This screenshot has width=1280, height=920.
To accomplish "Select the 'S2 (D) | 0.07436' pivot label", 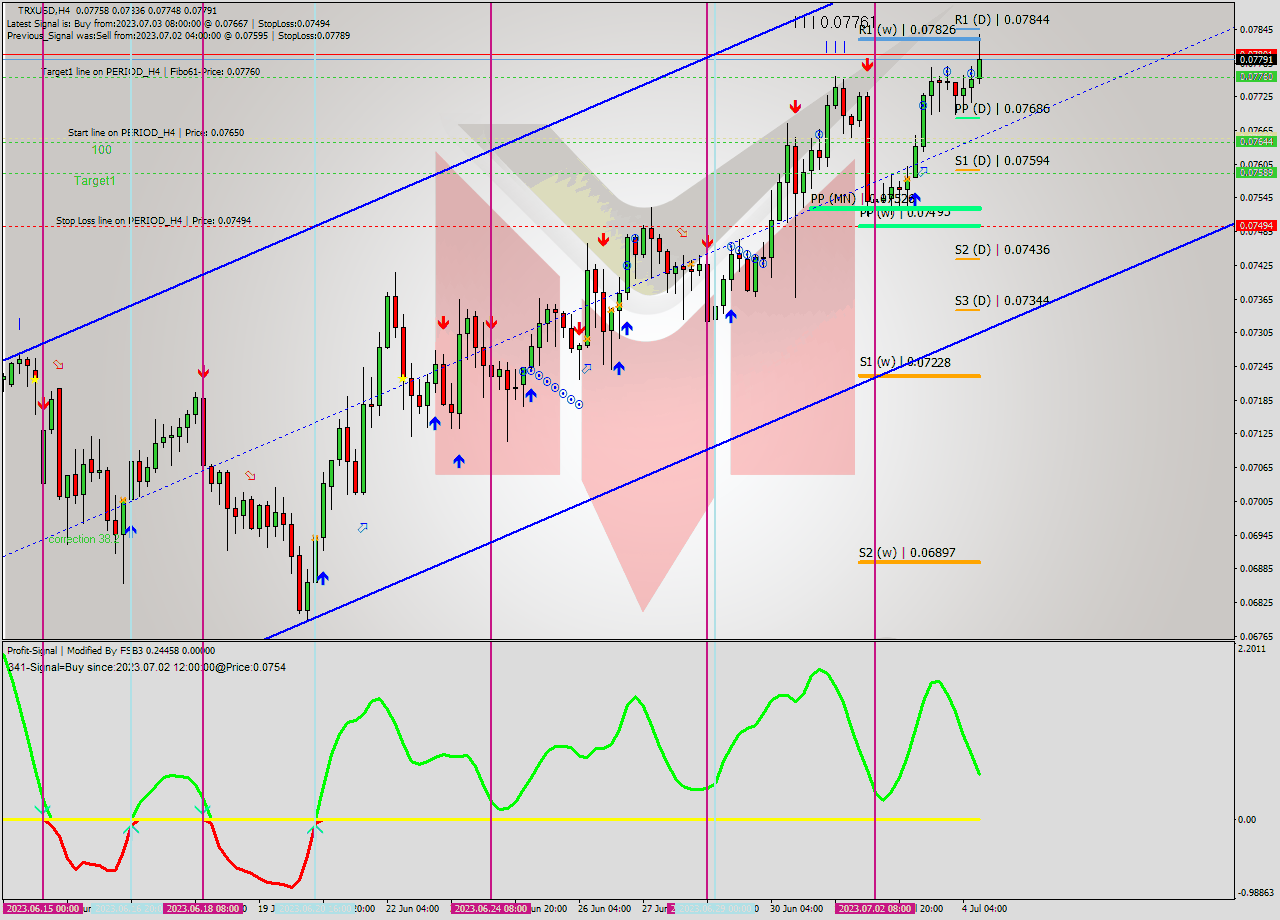I will [1001, 249].
